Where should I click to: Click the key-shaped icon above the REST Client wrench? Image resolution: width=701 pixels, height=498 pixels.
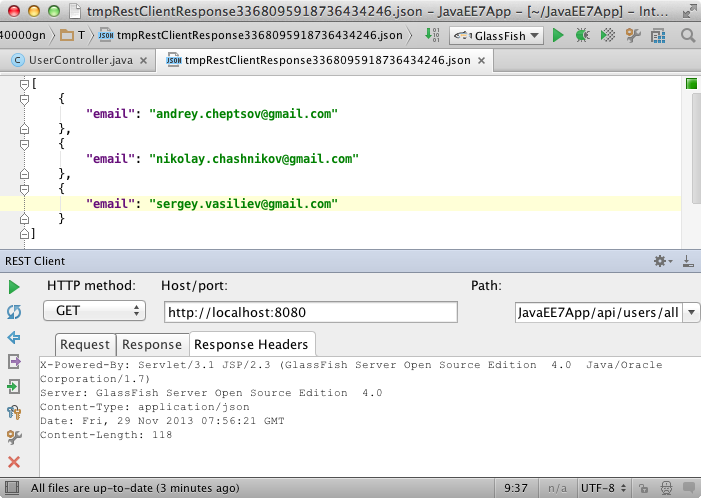(14, 412)
